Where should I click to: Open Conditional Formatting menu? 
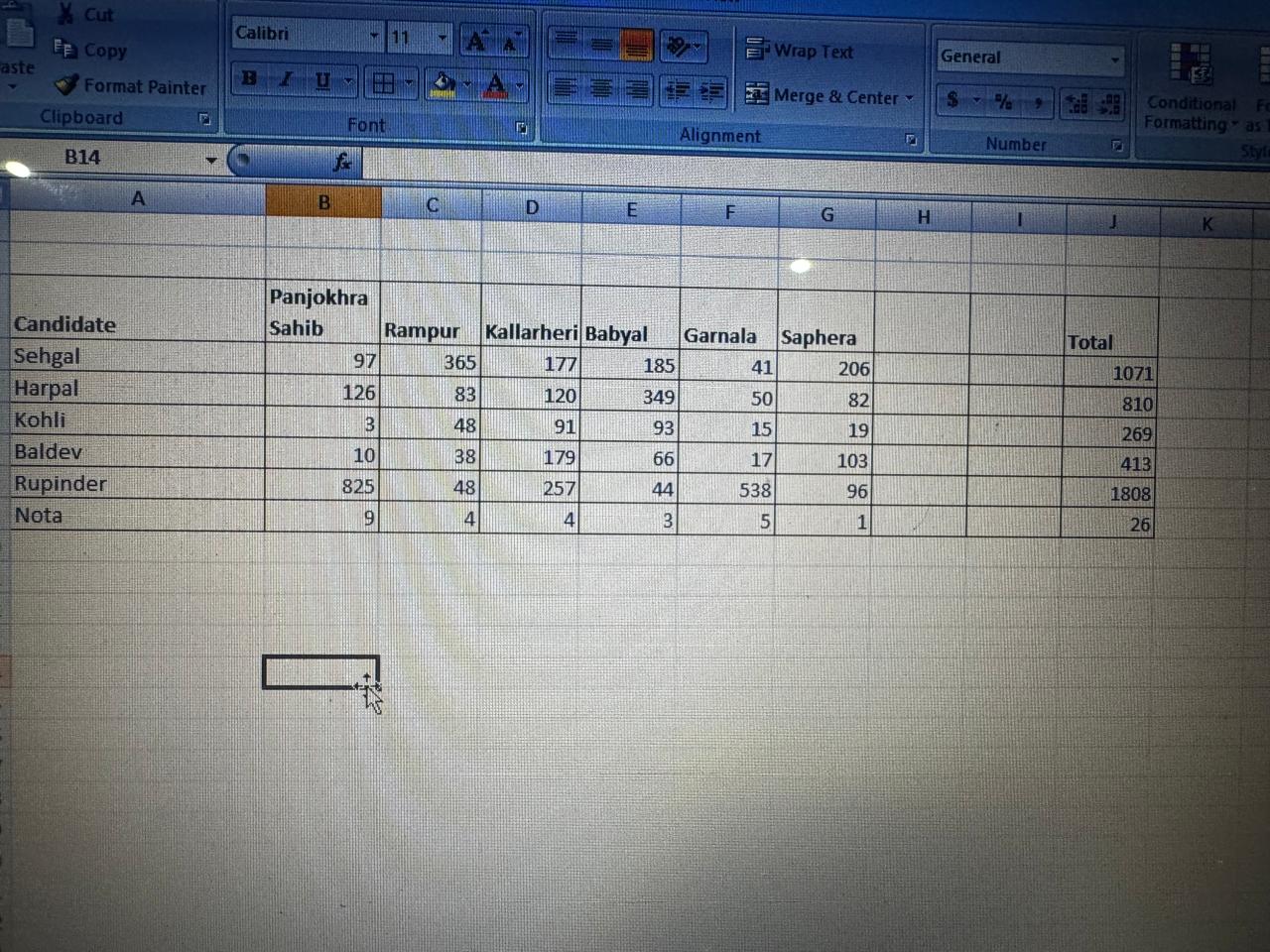[1191, 87]
